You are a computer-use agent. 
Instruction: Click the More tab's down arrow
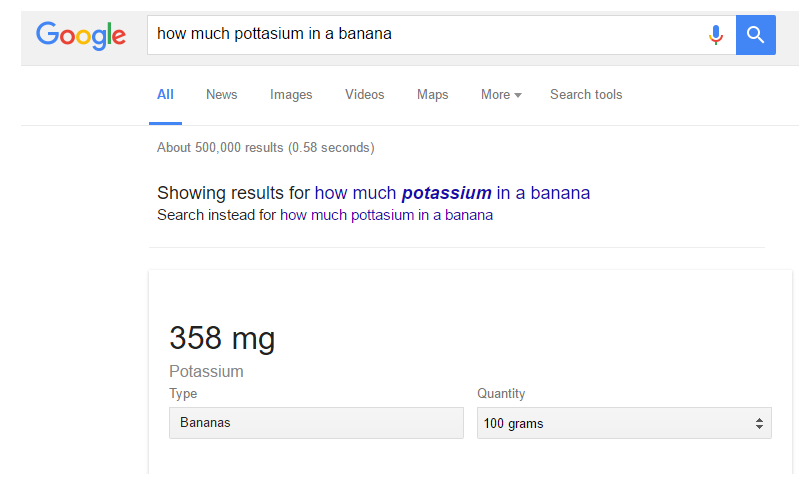(518, 95)
